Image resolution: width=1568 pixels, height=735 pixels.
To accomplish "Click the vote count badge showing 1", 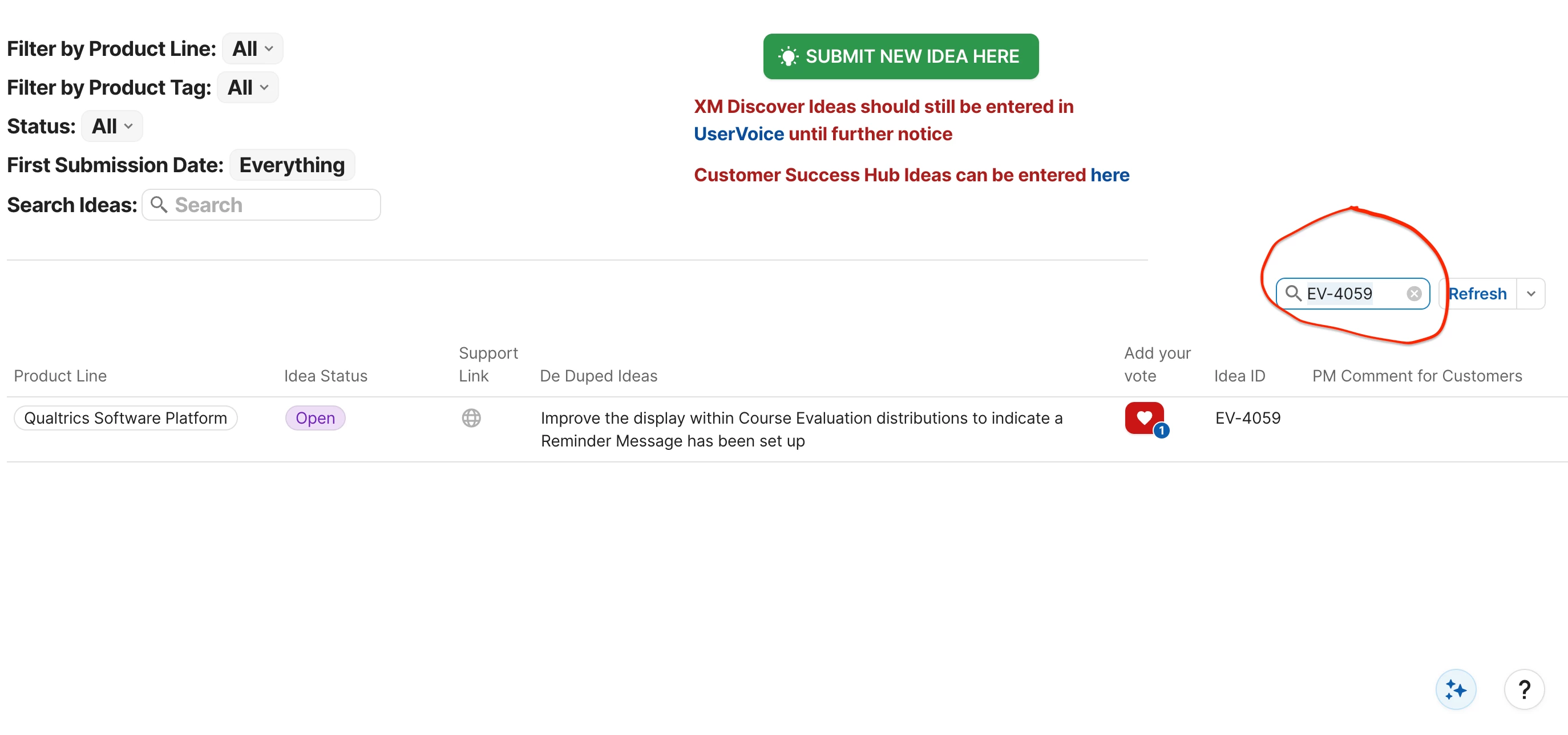I will pyautogui.click(x=1161, y=430).
